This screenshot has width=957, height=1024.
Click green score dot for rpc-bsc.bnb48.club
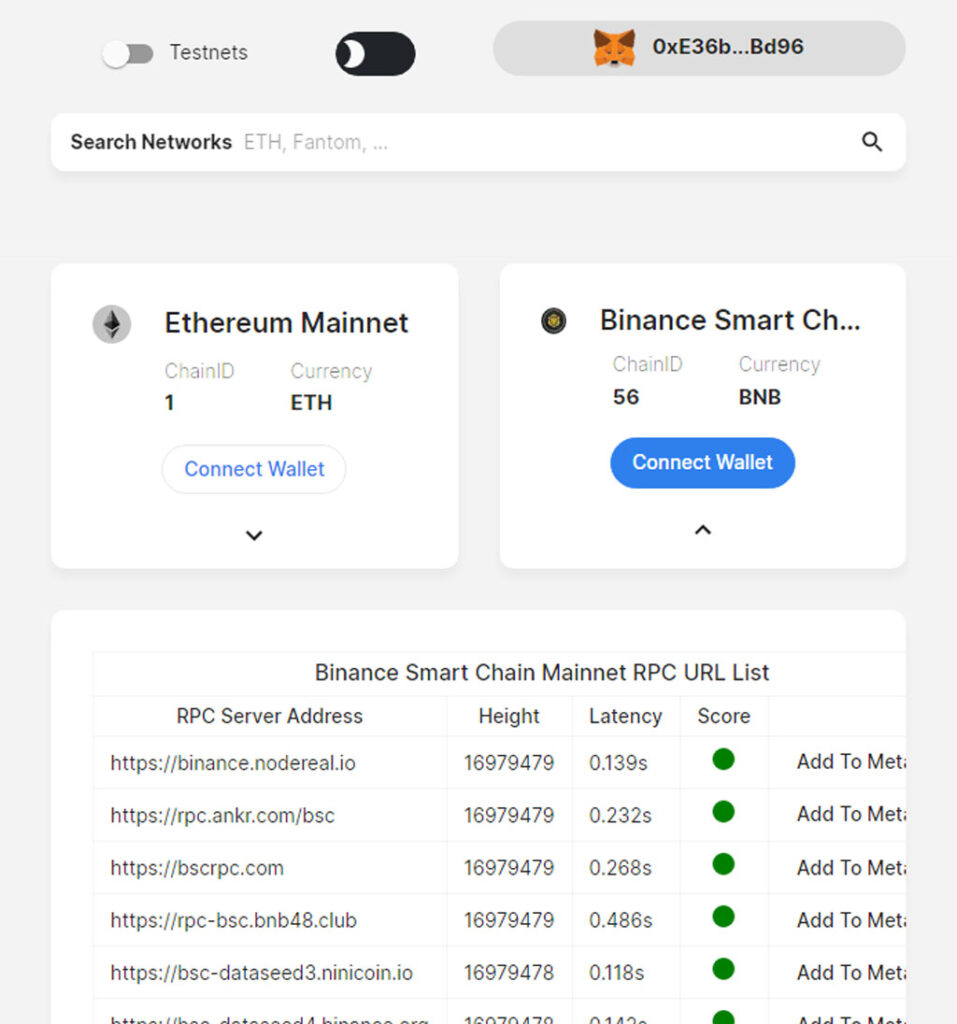coord(723,916)
